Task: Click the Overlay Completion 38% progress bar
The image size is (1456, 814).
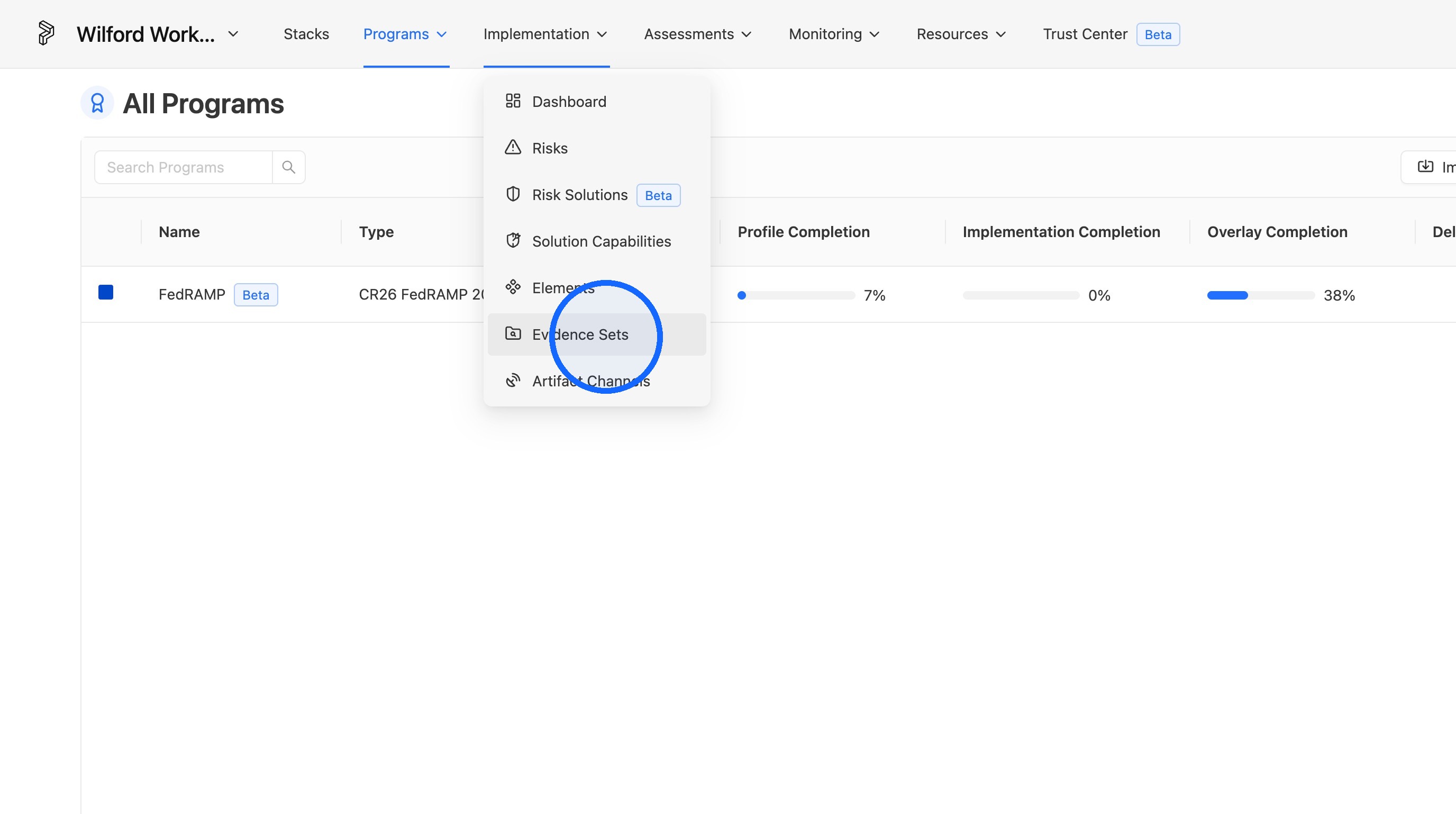Action: click(1261, 295)
